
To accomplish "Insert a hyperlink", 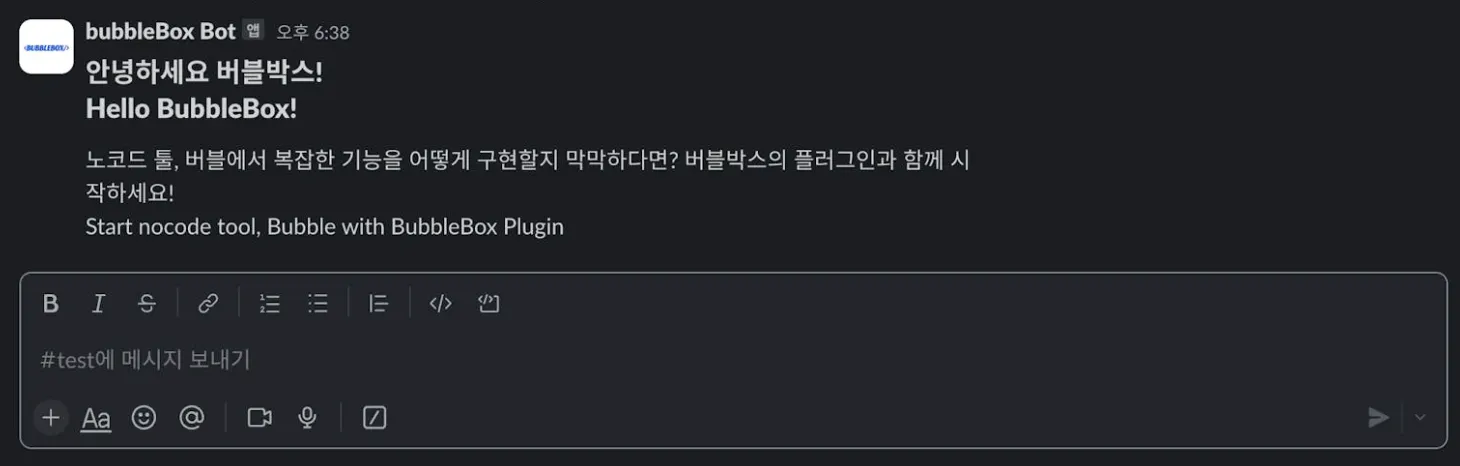I will [208, 304].
